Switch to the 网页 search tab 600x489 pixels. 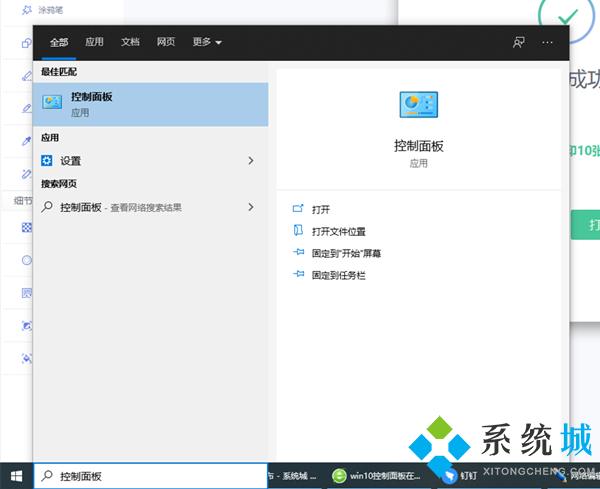click(166, 42)
